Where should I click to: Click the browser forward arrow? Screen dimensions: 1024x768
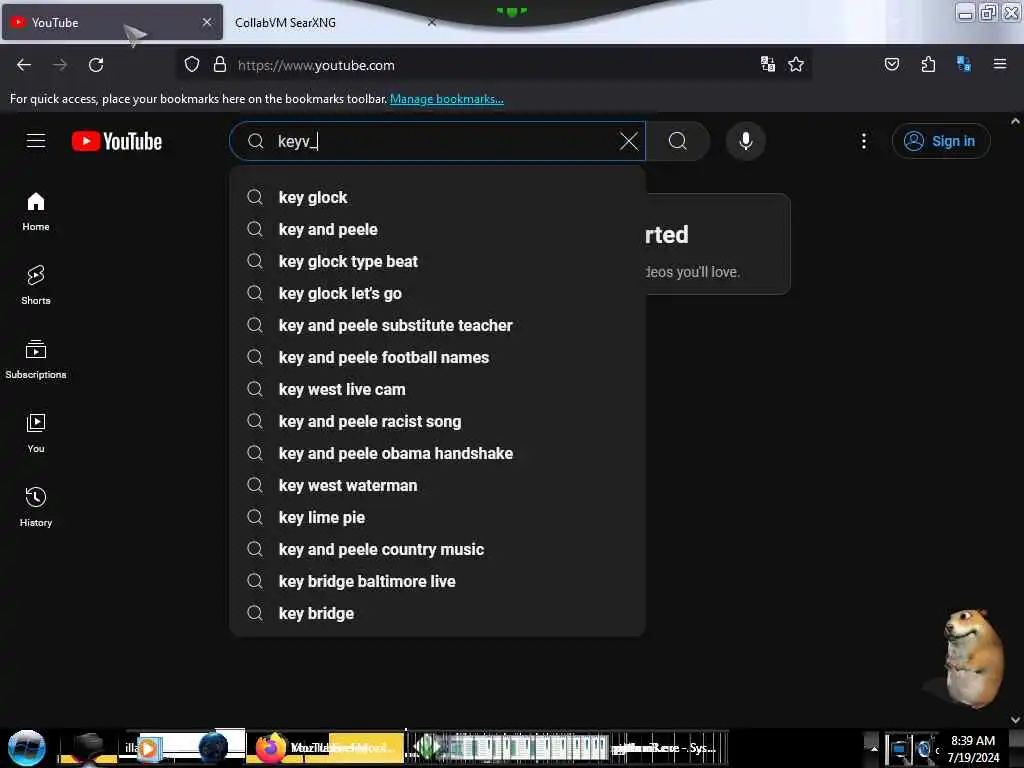[60, 65]
